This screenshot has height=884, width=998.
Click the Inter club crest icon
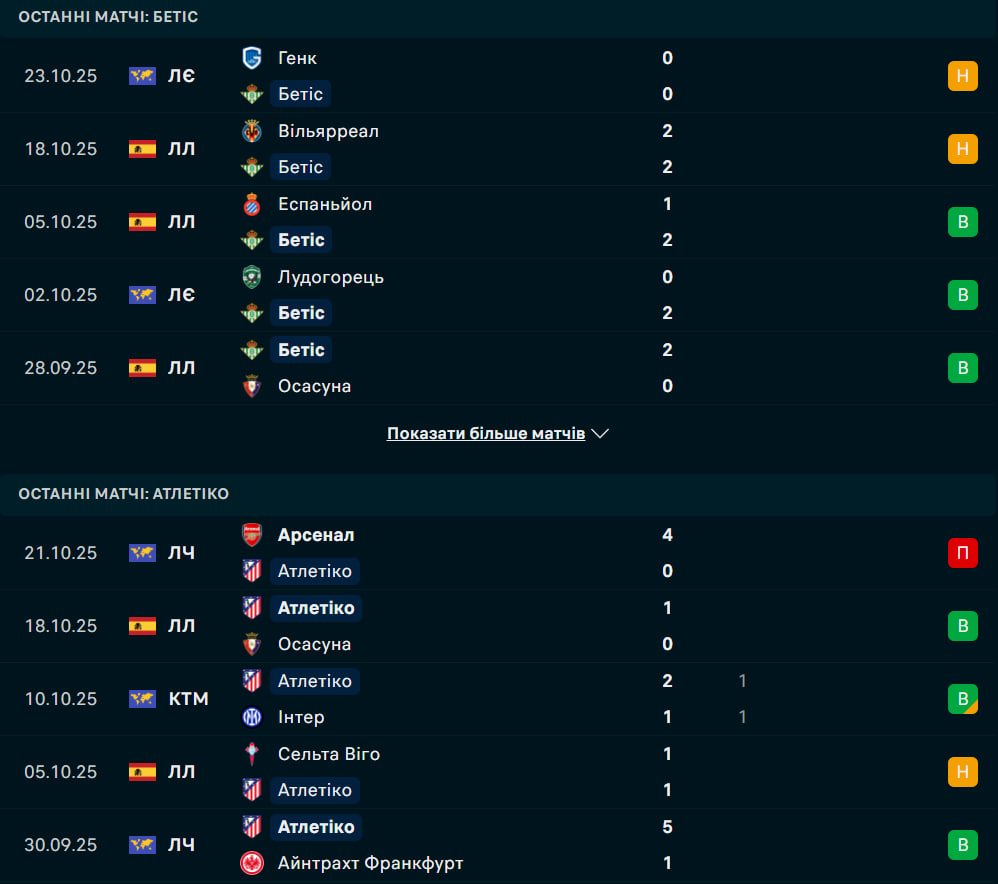[252, 717]
